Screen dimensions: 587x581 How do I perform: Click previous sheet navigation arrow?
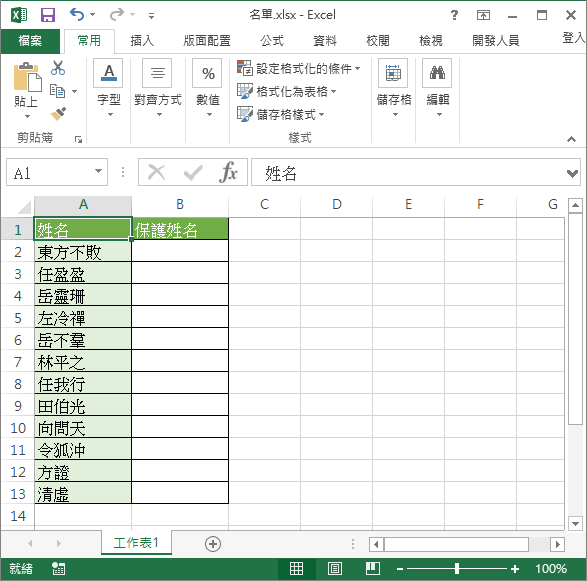pos(30,544)
